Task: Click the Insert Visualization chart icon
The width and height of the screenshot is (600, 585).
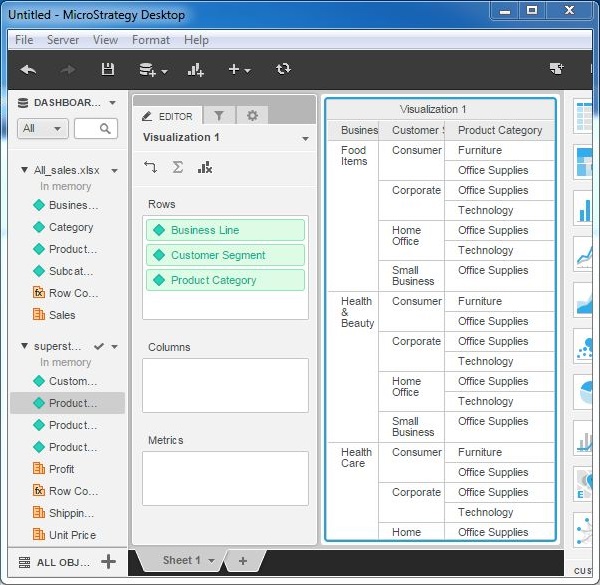Action: tap(196, 69)
